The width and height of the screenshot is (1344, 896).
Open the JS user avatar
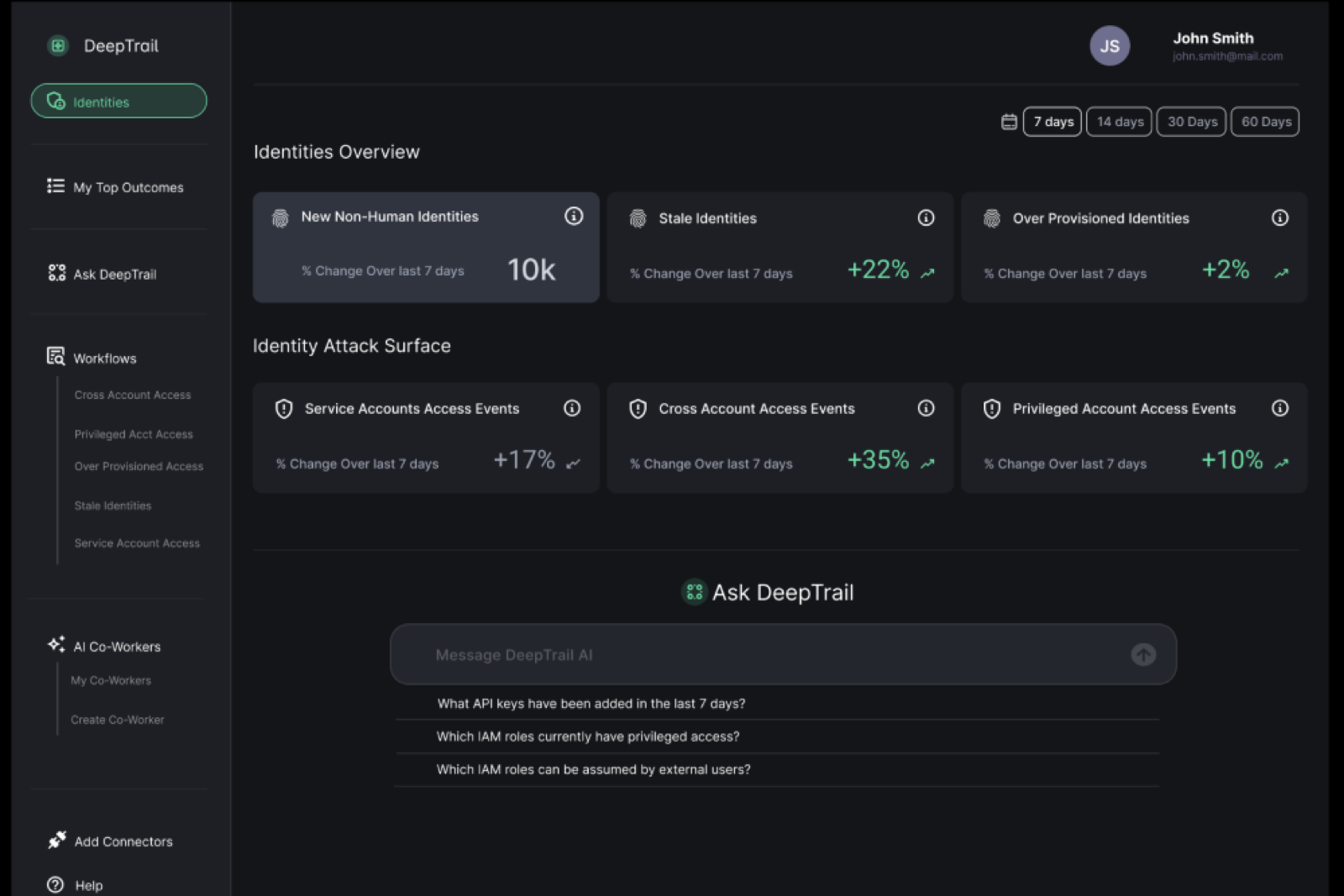[1109, 46]
